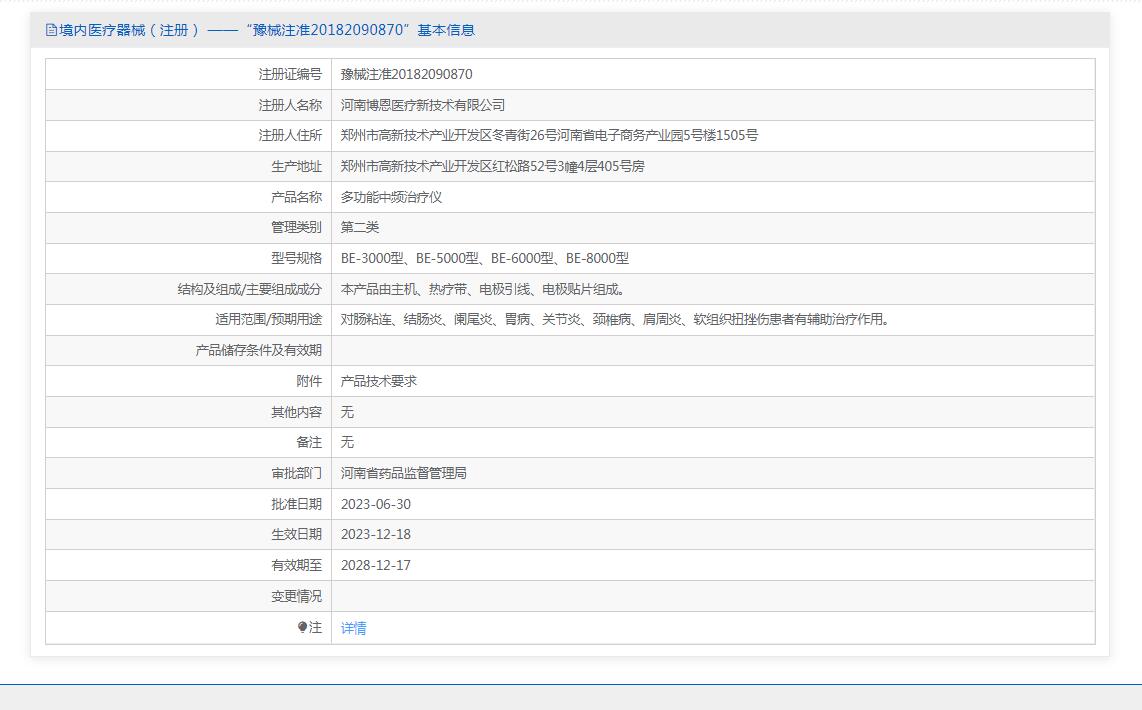Click the management category value 第二类
This screenshot has height=710, width=1142.
360,227
